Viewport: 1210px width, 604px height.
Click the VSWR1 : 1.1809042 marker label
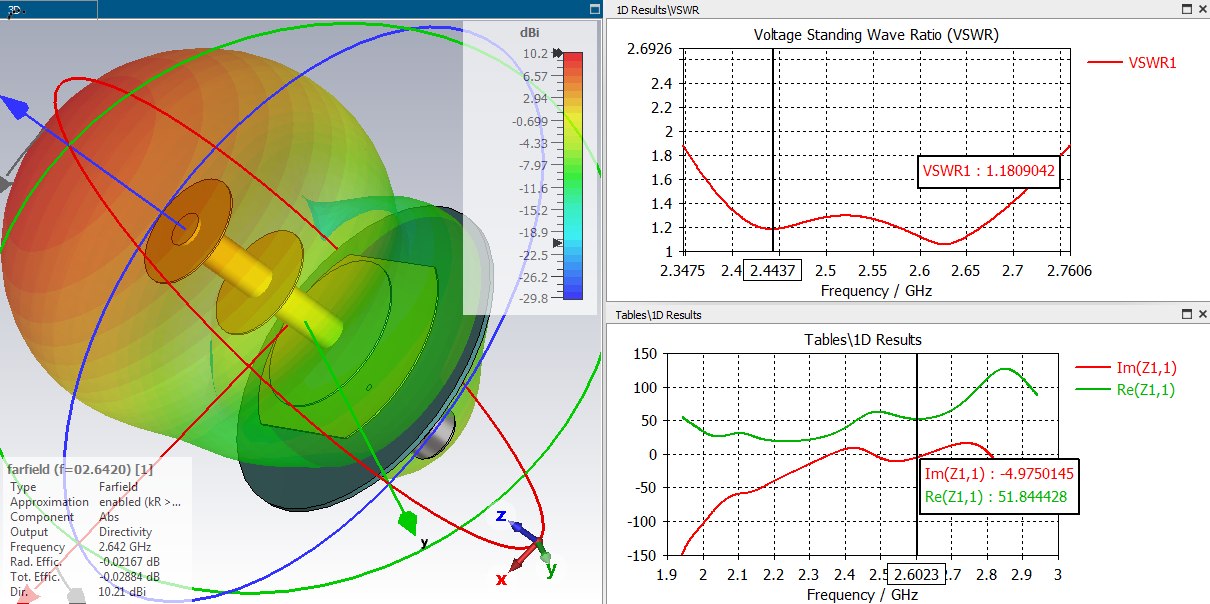(x=988, y=171)
